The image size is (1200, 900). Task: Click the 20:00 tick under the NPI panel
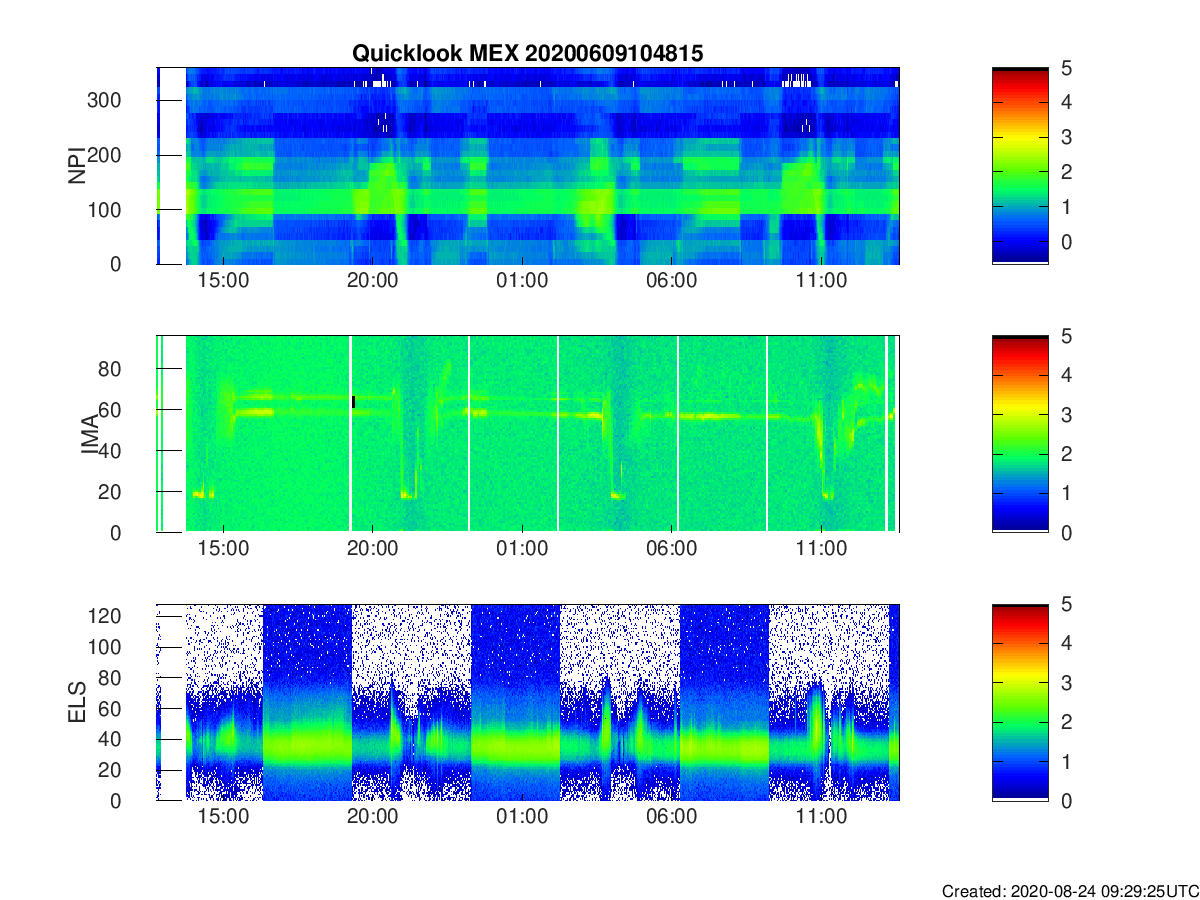click(373, 281)
